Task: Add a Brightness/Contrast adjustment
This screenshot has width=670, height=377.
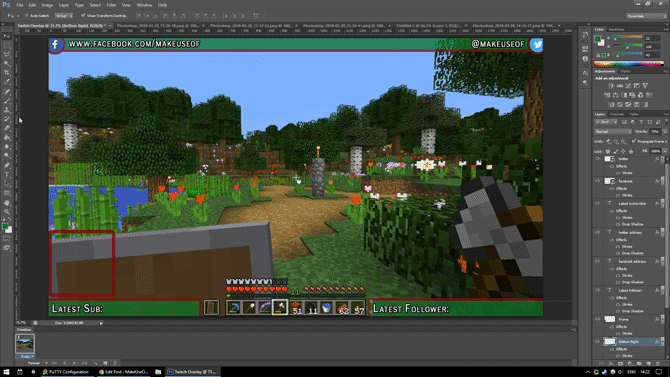Action: coord(611,85)
